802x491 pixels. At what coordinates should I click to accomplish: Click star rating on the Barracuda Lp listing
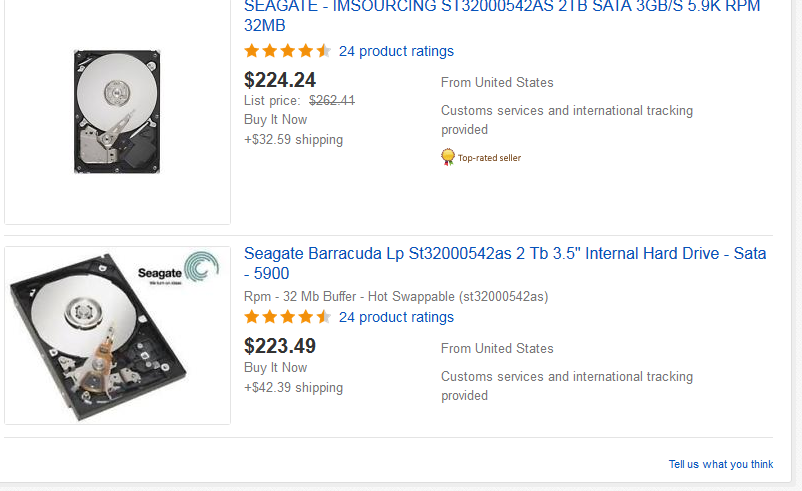[287, 317]
